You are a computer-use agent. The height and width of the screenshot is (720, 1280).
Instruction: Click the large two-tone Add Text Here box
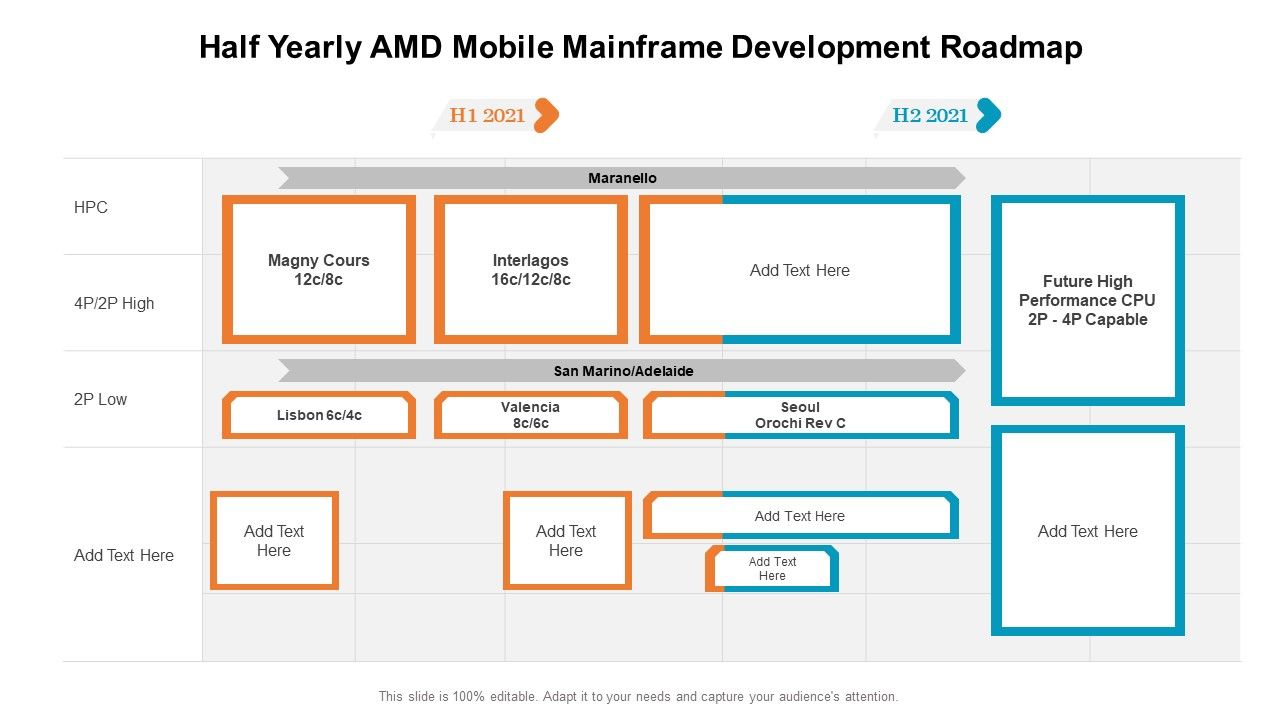coord(799,268)
